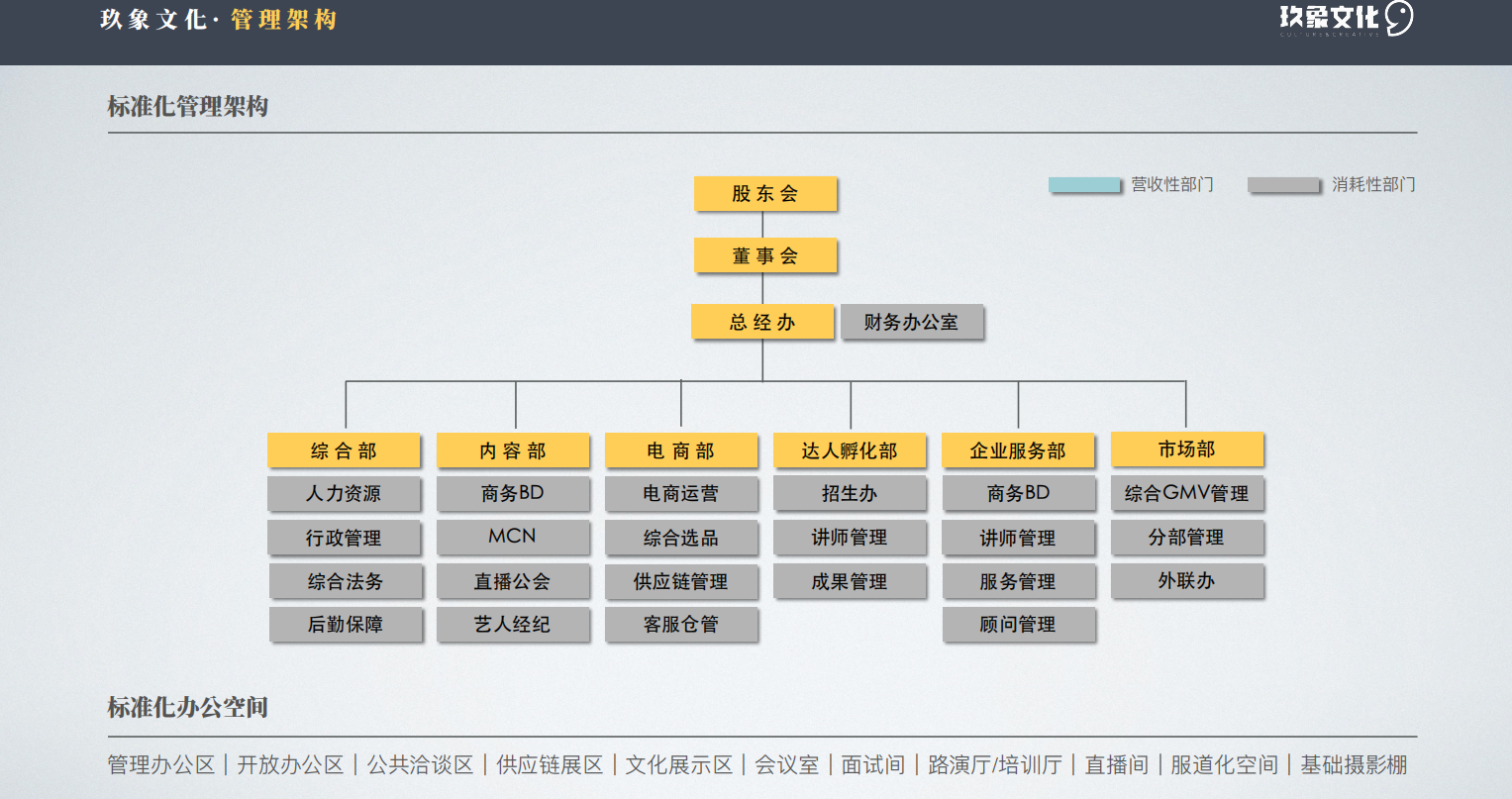Toggle the 消耗性部门 legend entry
The image size is (1512, 799).
(1369, 184)
